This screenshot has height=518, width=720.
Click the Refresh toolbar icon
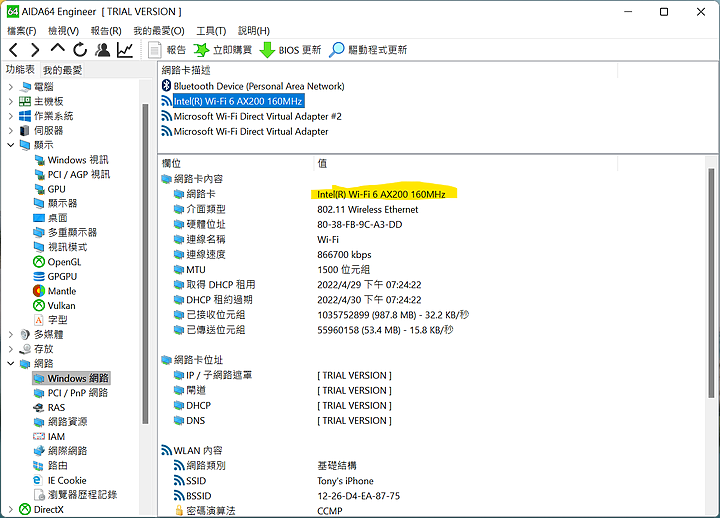(80, 50)
